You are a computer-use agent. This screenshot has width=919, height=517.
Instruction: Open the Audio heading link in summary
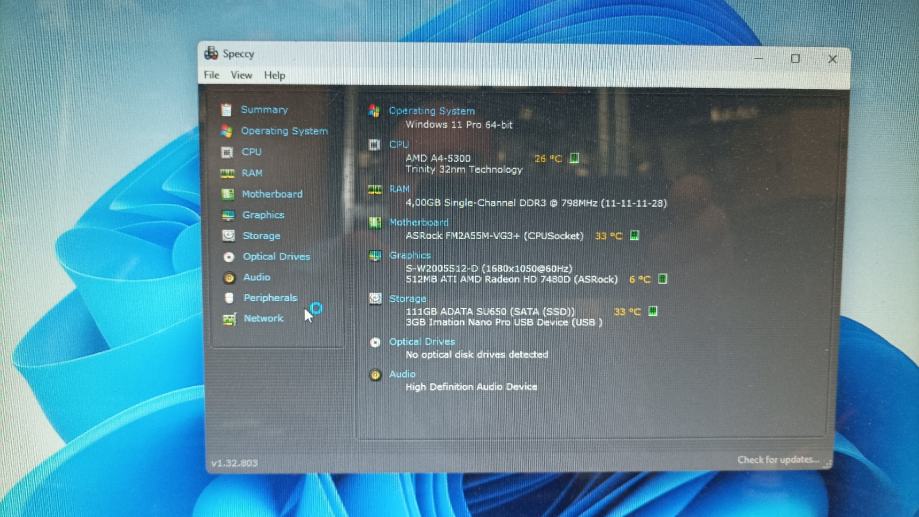coord(402,374)
